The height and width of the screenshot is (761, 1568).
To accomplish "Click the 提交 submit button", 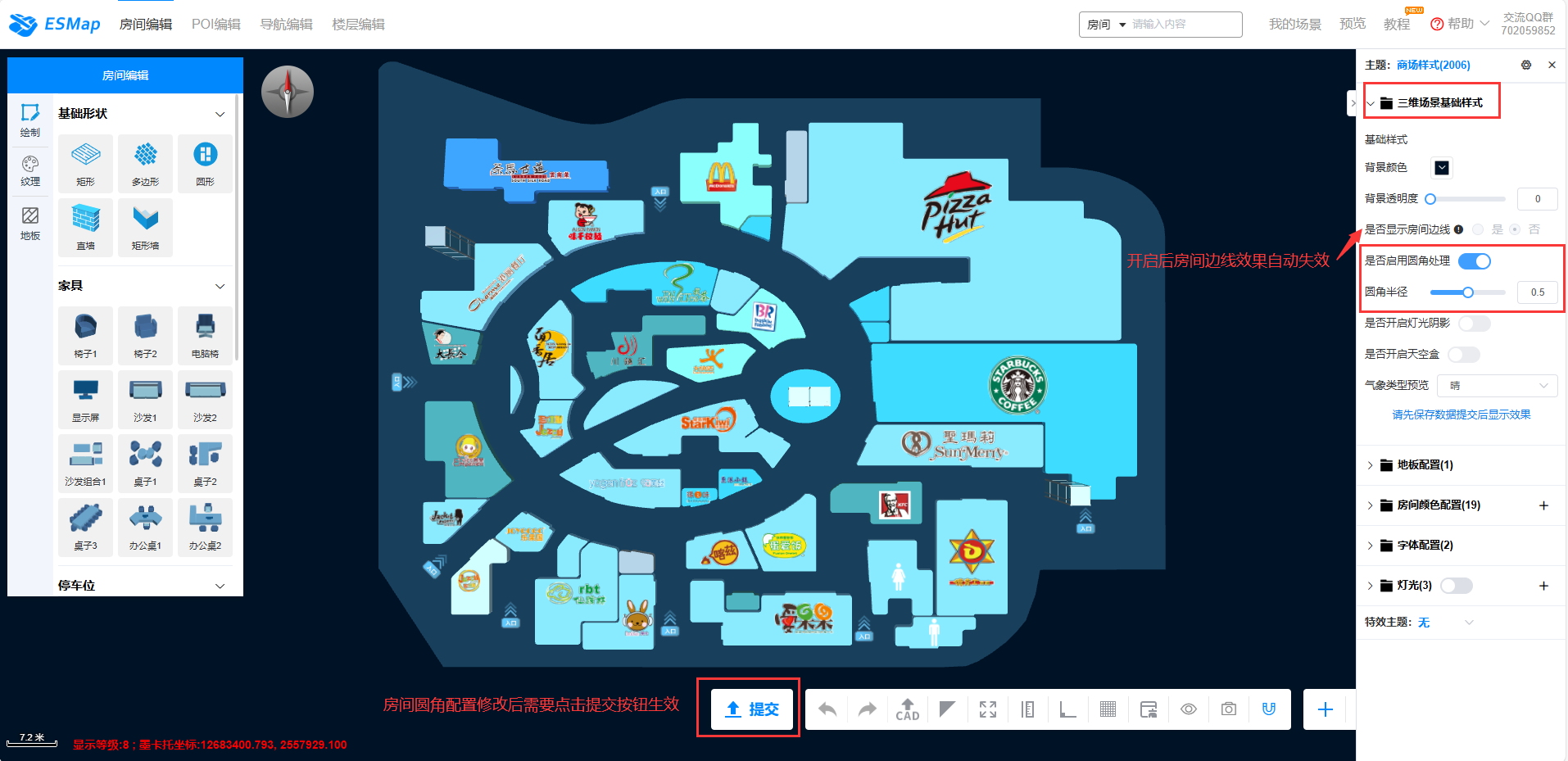I will pos(752,709).
